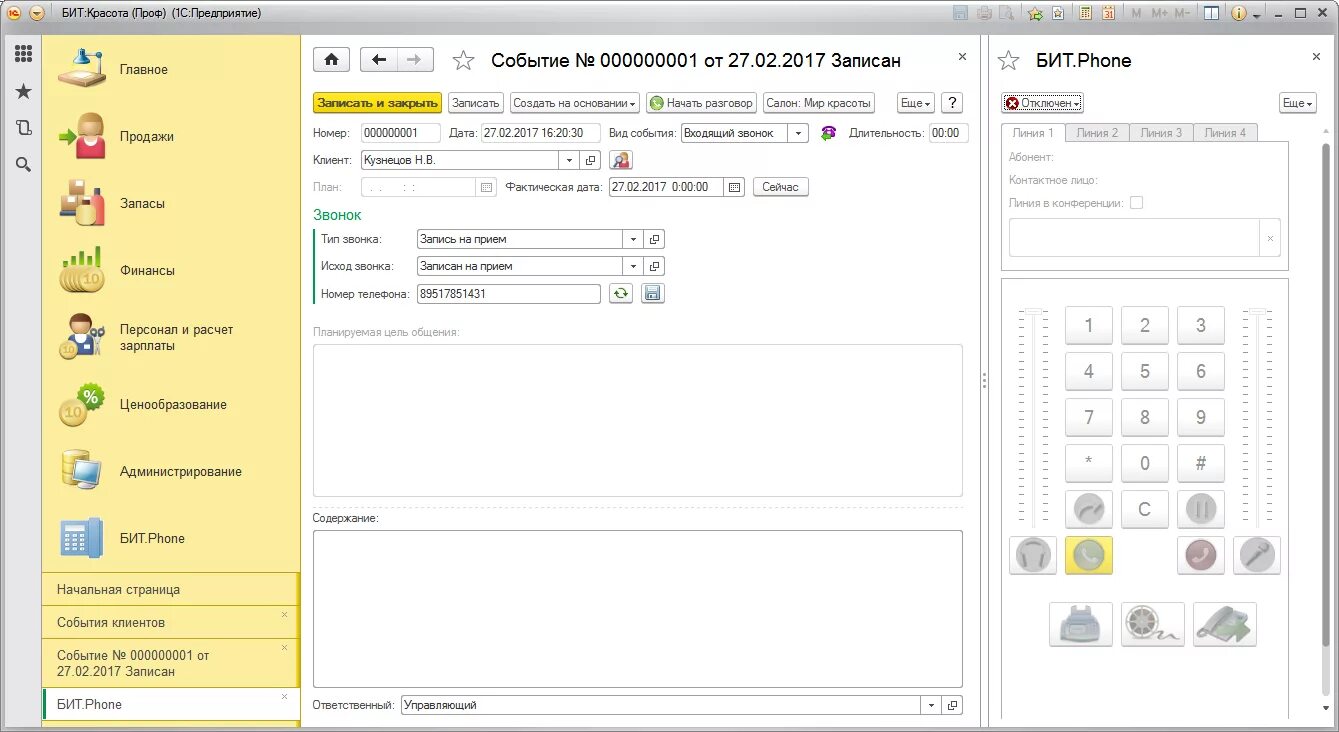Image resolution: width=1339 pixels, height=732 pixels.
Task: Open the functions menu grid icon
Action: (x=23, y=54)
